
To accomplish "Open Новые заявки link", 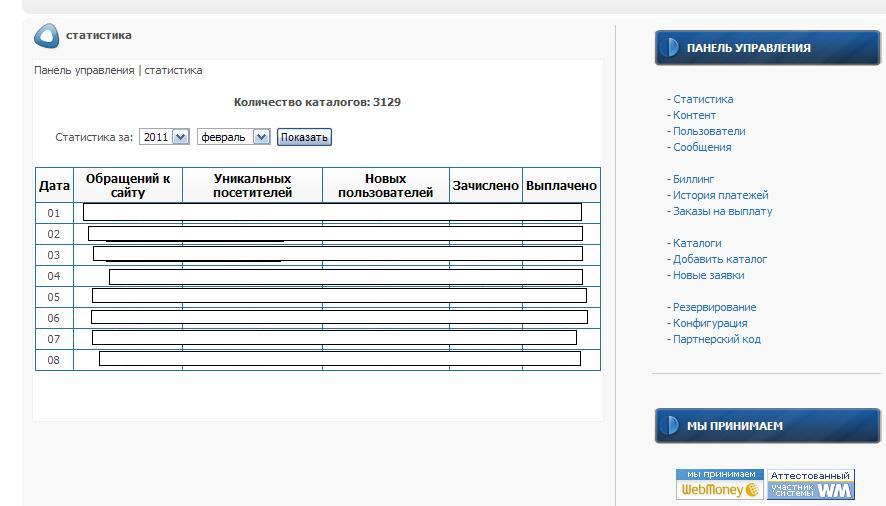I will click(709, 275).
